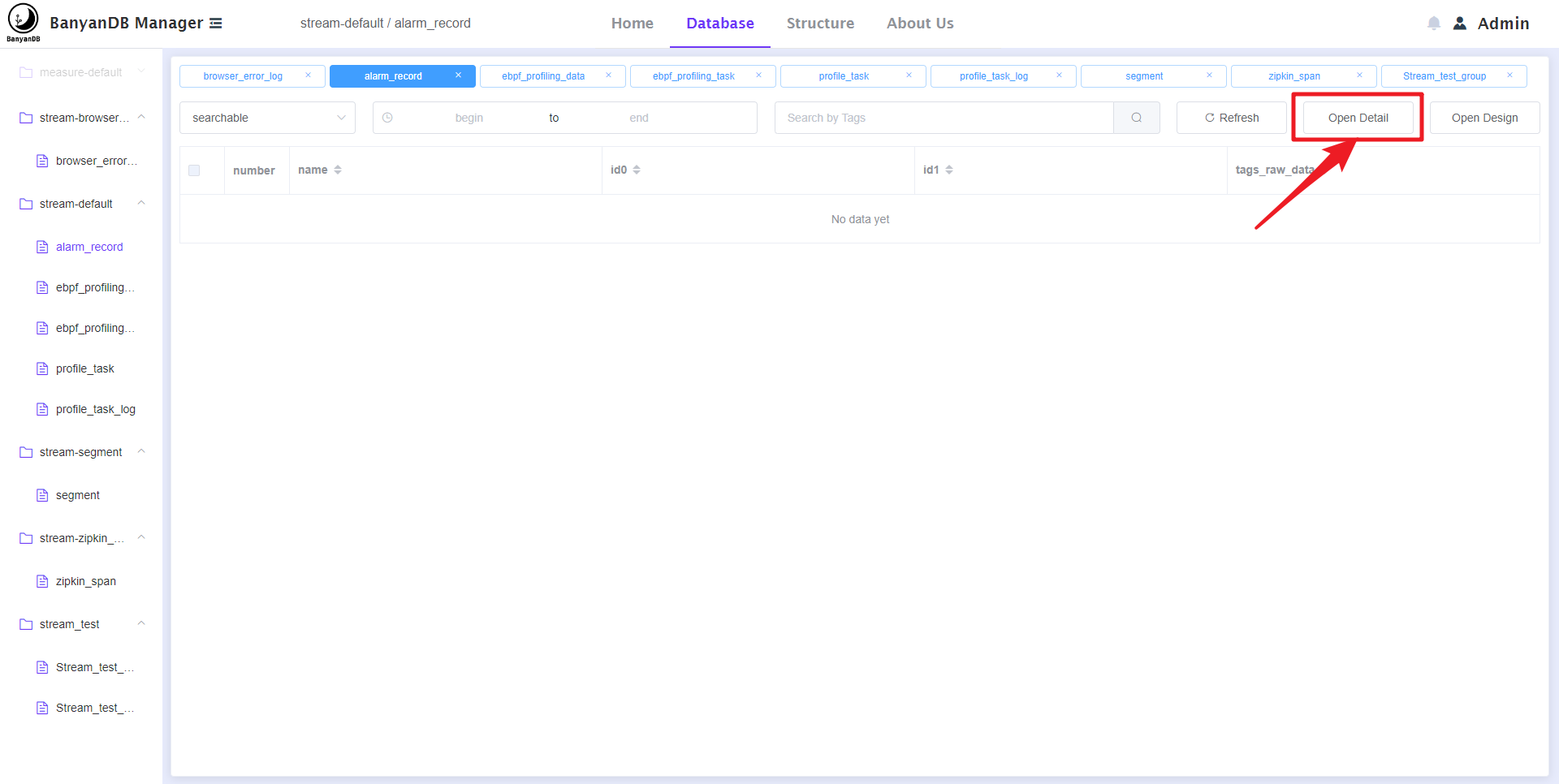Select browser_error item in sidebar tree
The height and width of the screenshot is (784, 1559).
(97, 161)
